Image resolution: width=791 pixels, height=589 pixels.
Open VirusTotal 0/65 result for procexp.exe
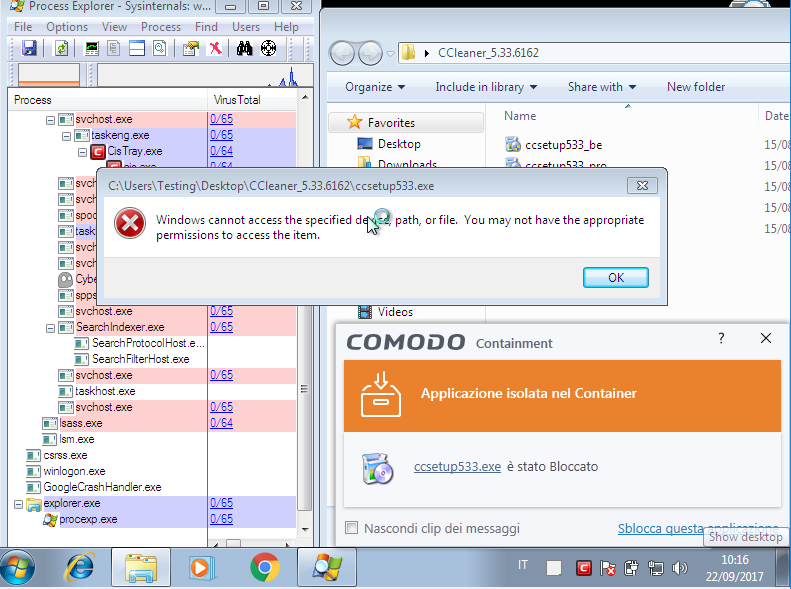[221, 519]
